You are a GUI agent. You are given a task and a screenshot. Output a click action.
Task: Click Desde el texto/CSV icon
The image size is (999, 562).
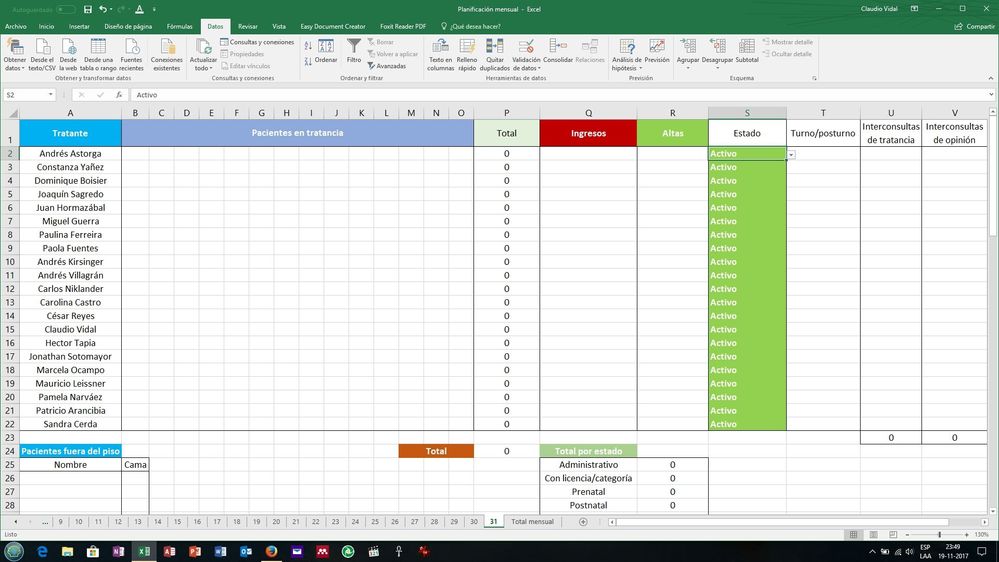(42, 54)
